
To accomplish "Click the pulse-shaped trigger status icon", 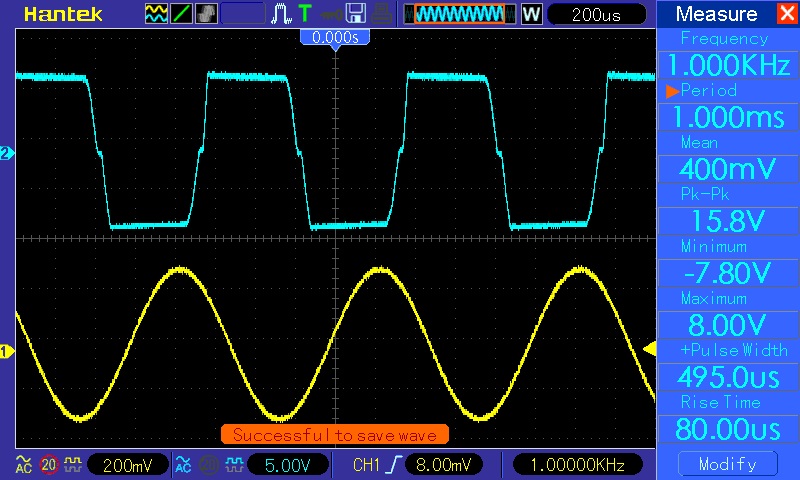I will pyautogui.click(x=281, y=14).
